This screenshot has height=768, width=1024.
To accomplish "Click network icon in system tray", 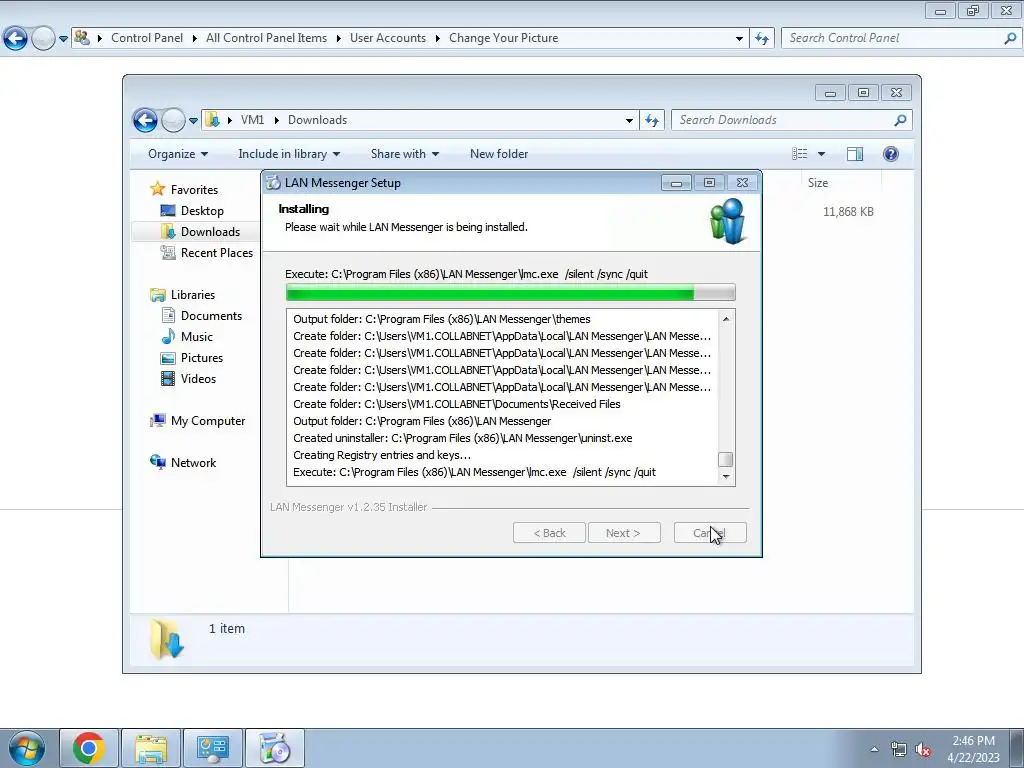I will click(899, 749).
